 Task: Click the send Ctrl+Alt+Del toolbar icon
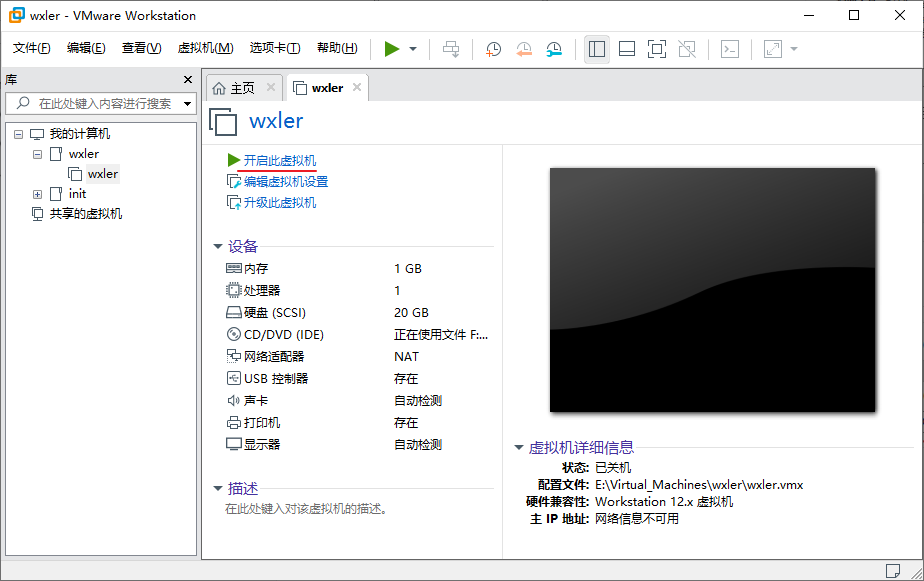(x=451, y=49)
